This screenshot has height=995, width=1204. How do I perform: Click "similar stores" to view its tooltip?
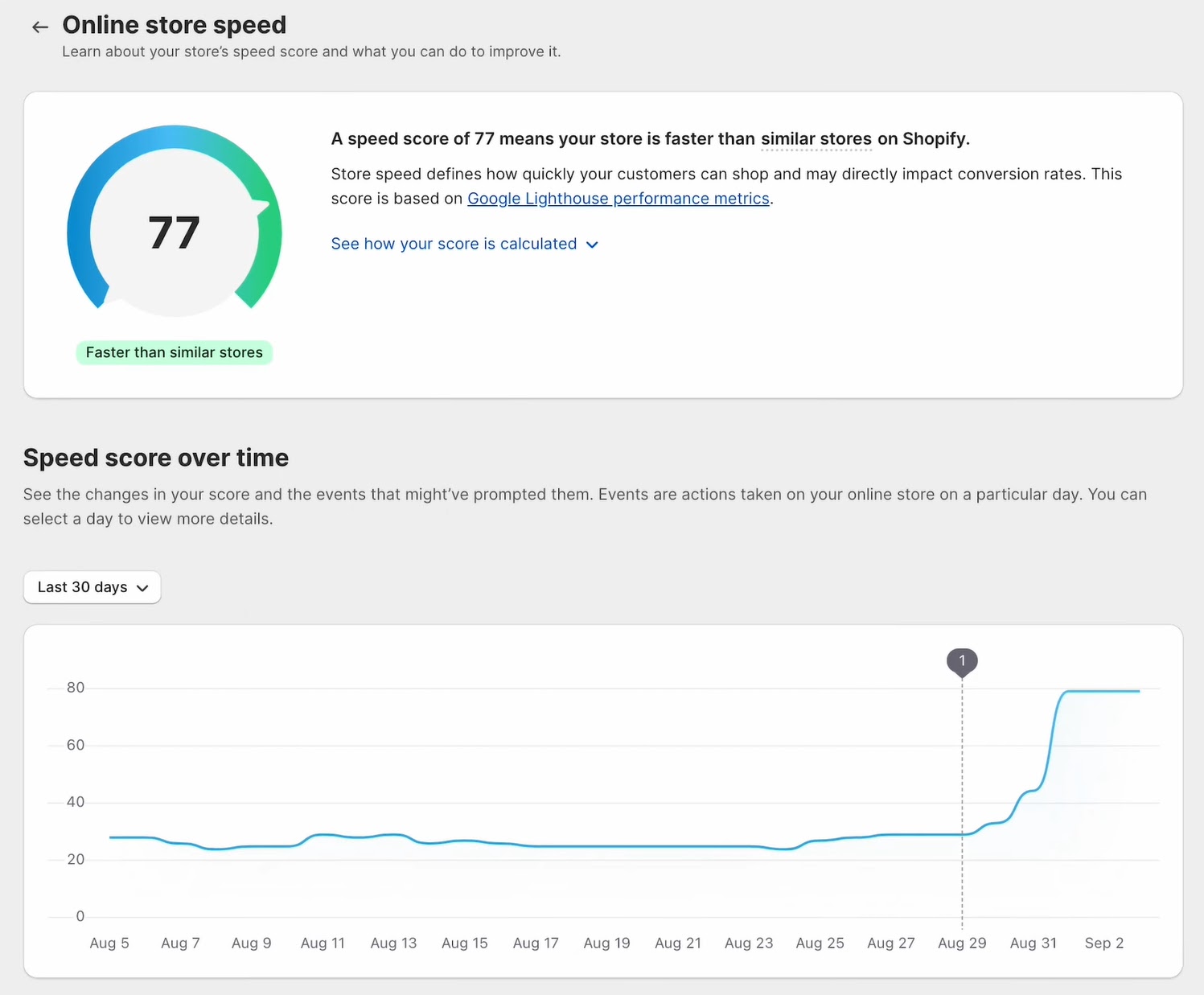click(x=816, y=138)
